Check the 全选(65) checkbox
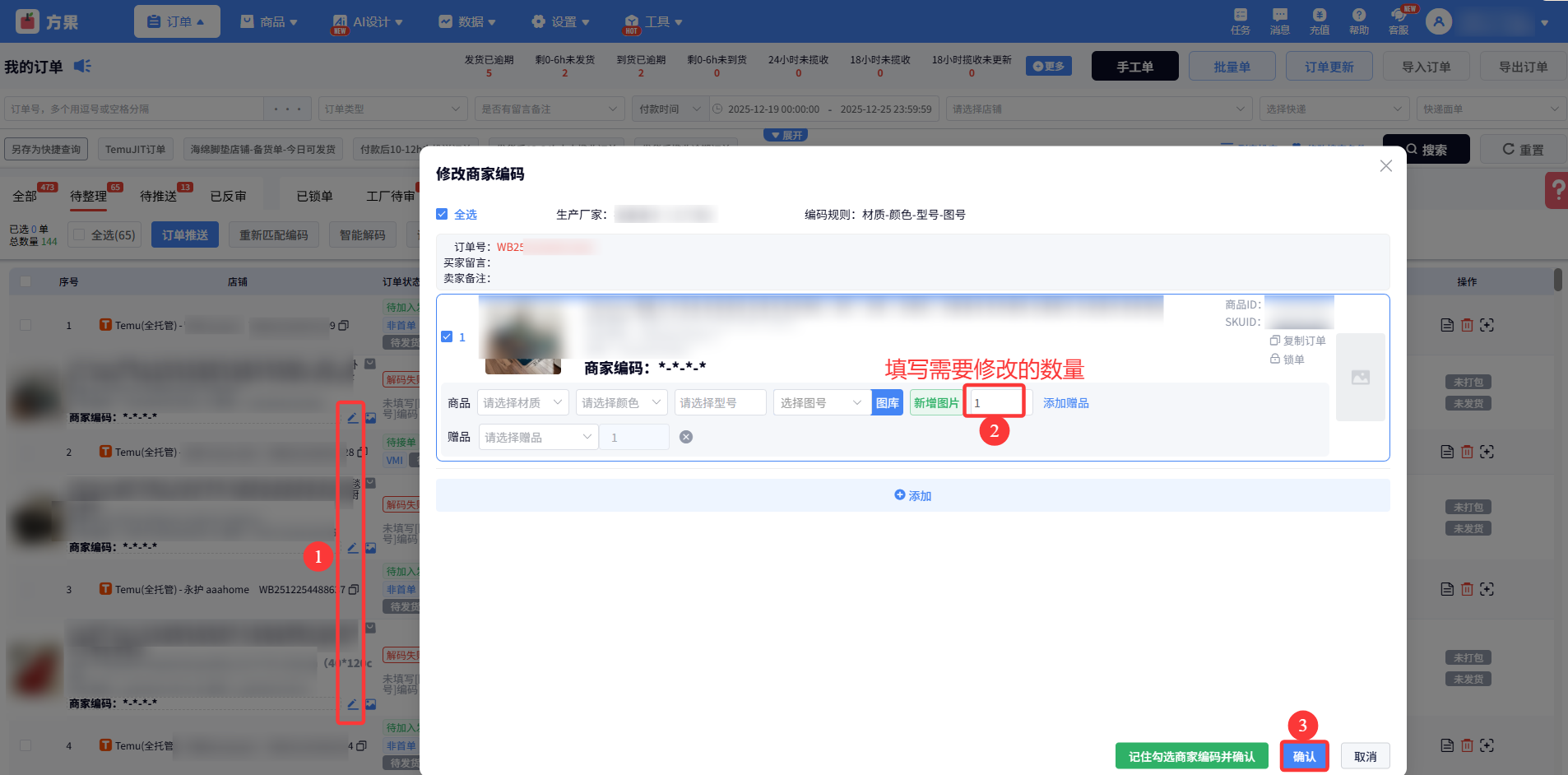This screenshot has height=775, width=1568. coord(79,234)
